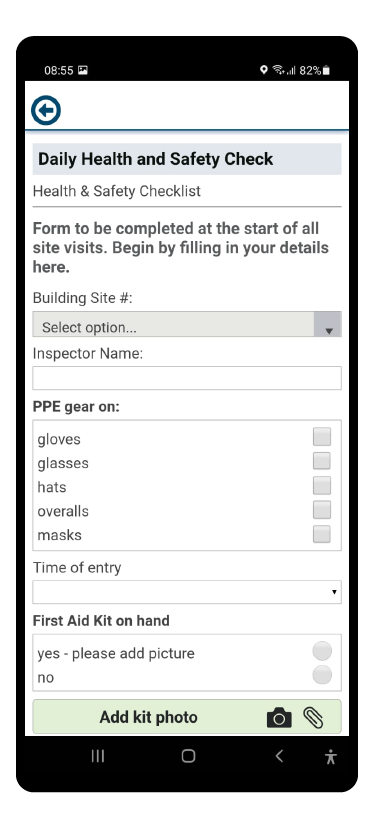This screenshot has width=374, height=829.
Task: Tap location pin in status bar
Action: point(263,70)
